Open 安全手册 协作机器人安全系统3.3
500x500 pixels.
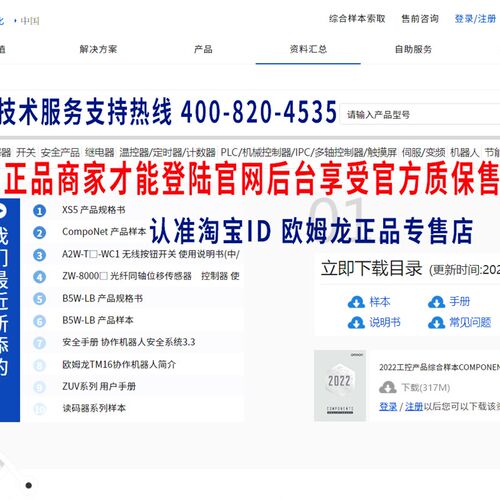[129, 342]
